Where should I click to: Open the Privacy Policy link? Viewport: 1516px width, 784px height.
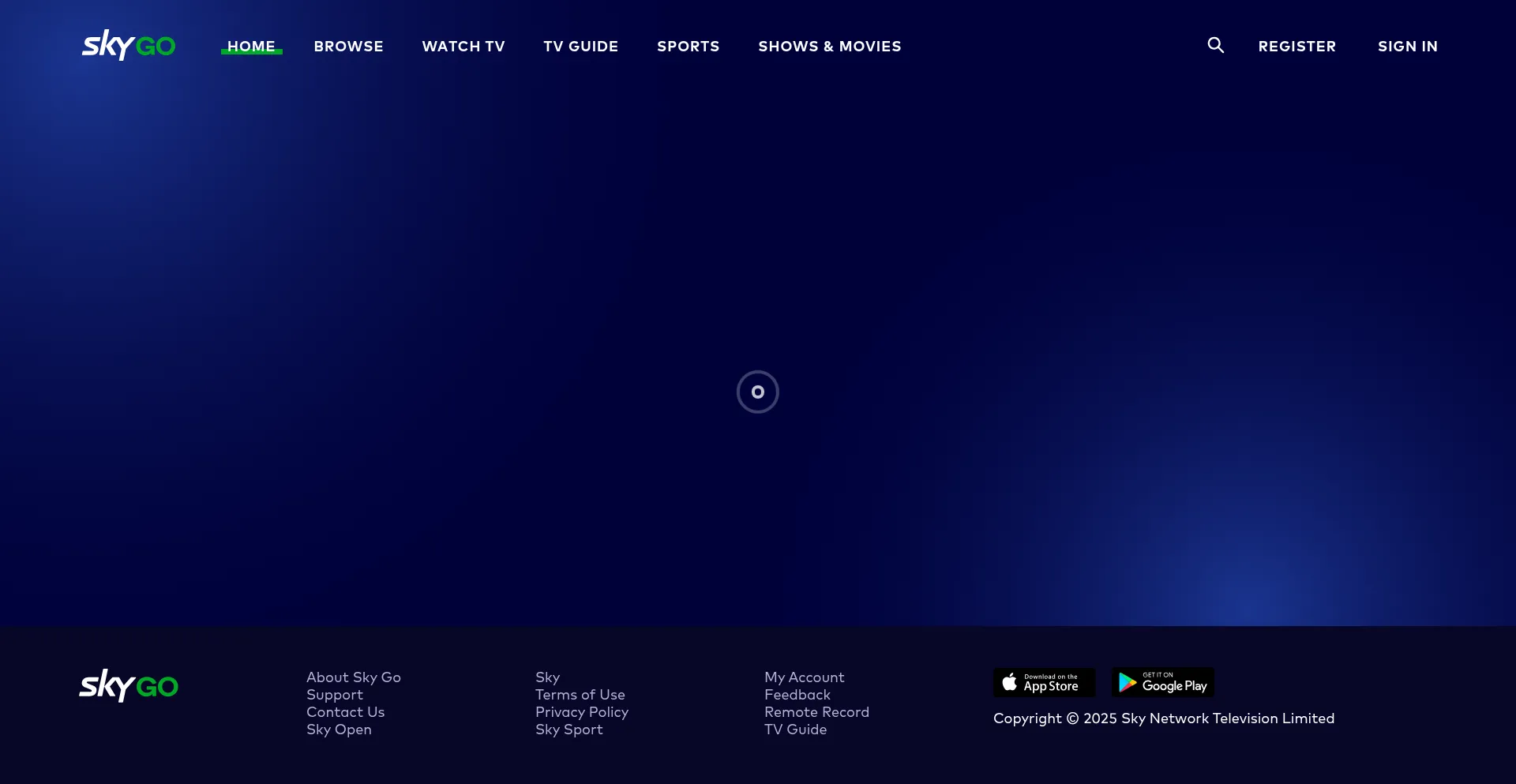pyautogui.click(x=581, y=712)
